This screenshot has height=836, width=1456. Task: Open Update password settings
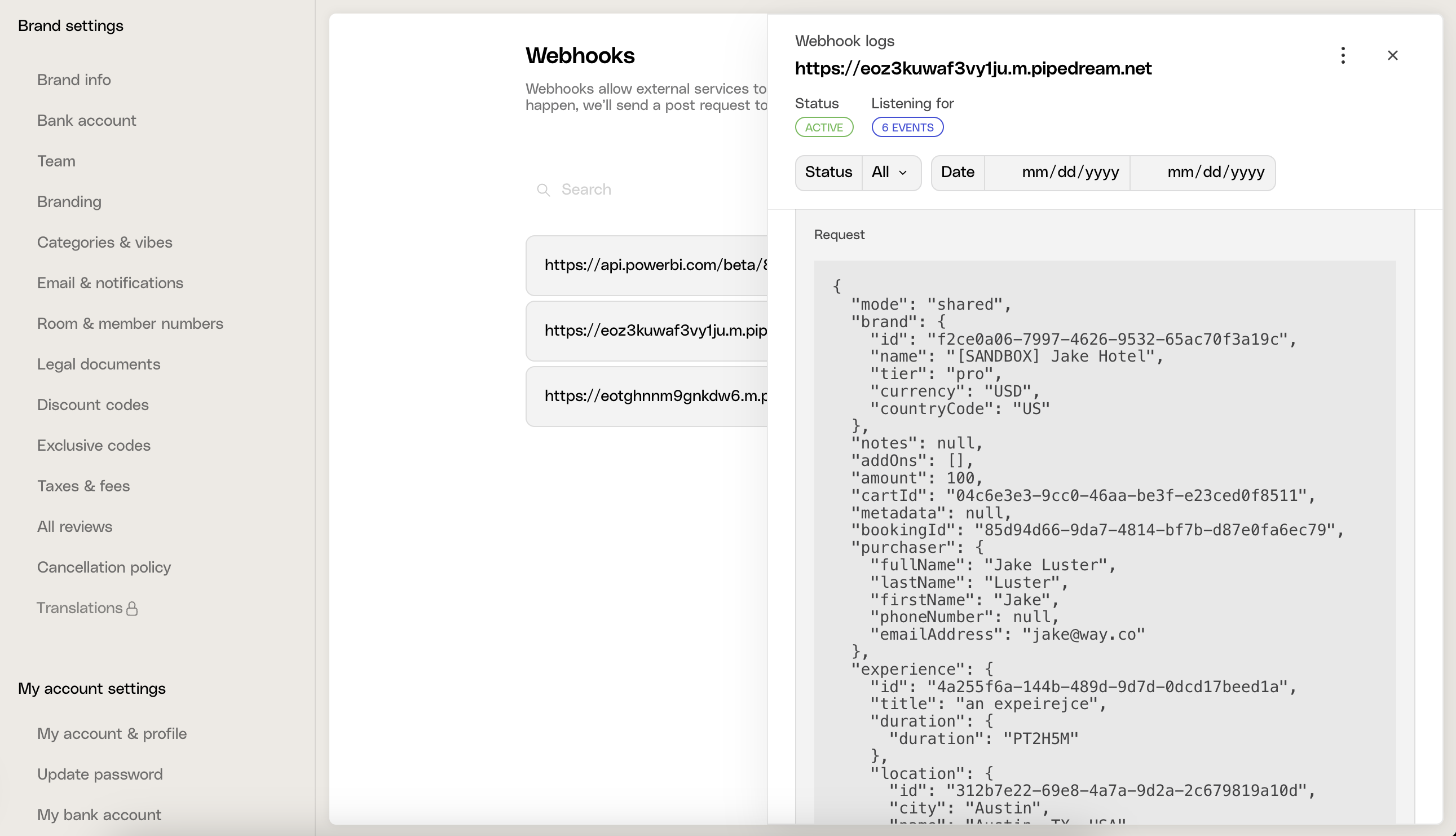click(x=99, y=774)
